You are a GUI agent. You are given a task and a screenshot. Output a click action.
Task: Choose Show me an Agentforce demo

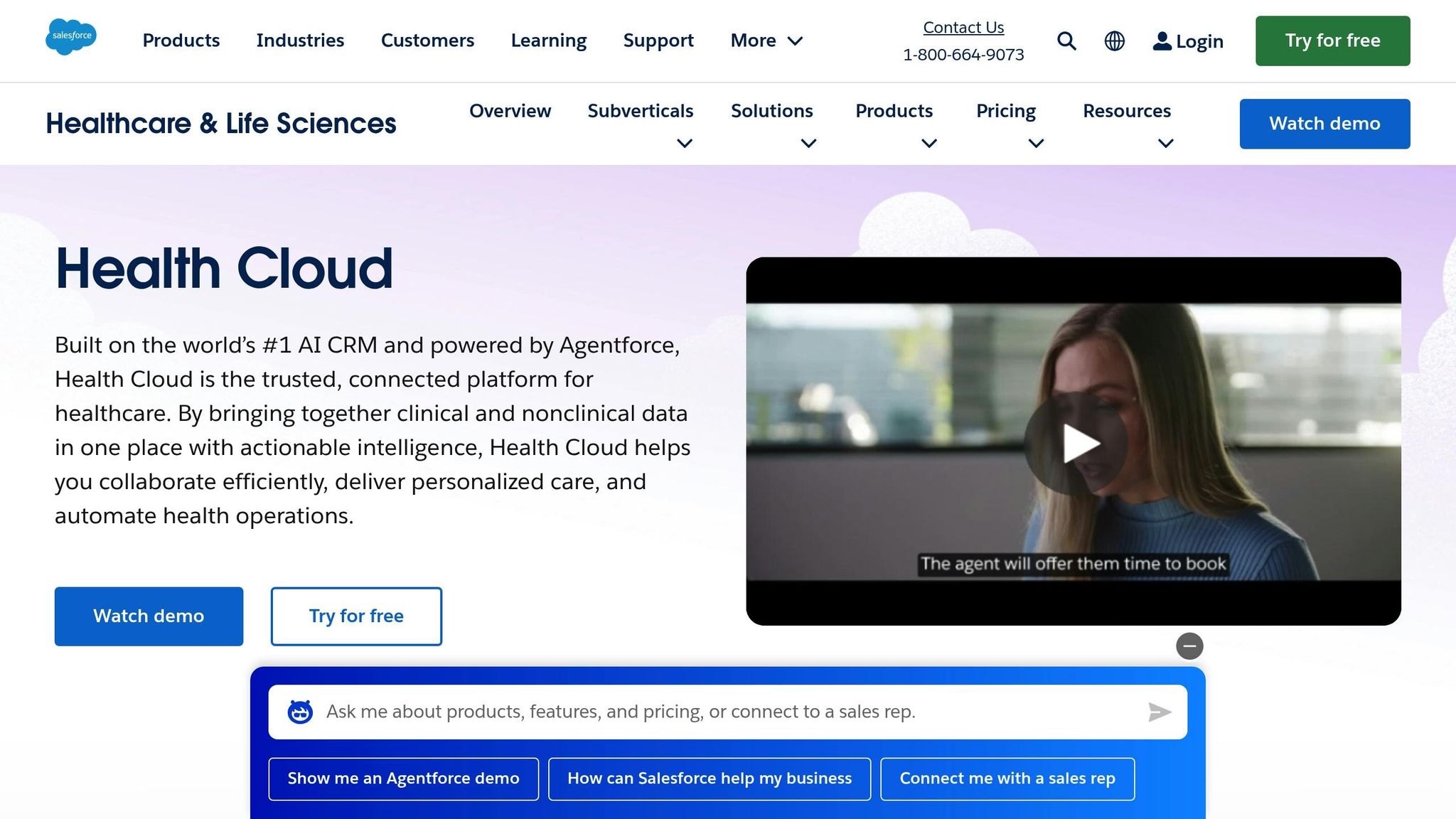point(403,779)
